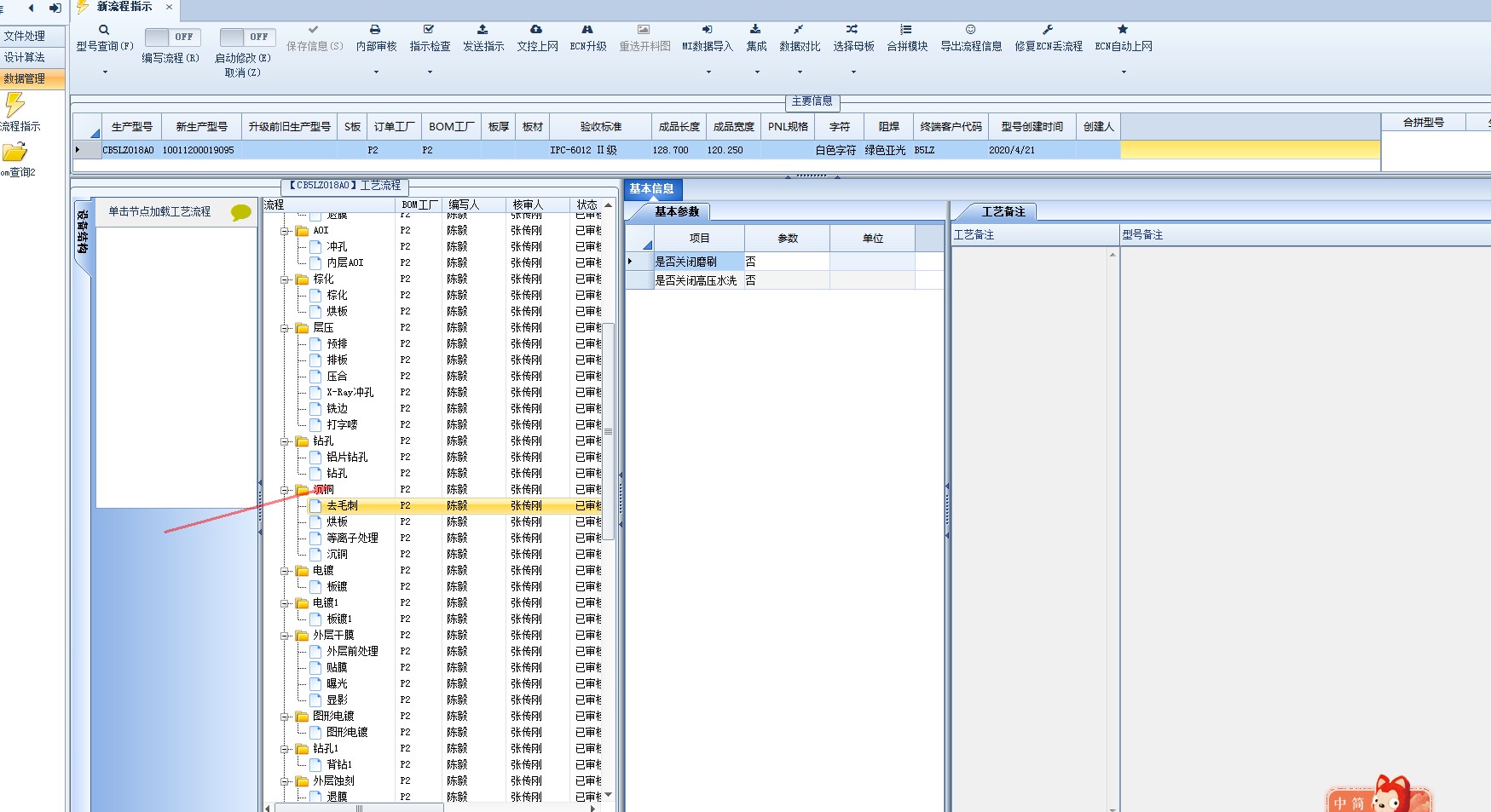Open dropdown arrow under 指示检查

(430, 72)
